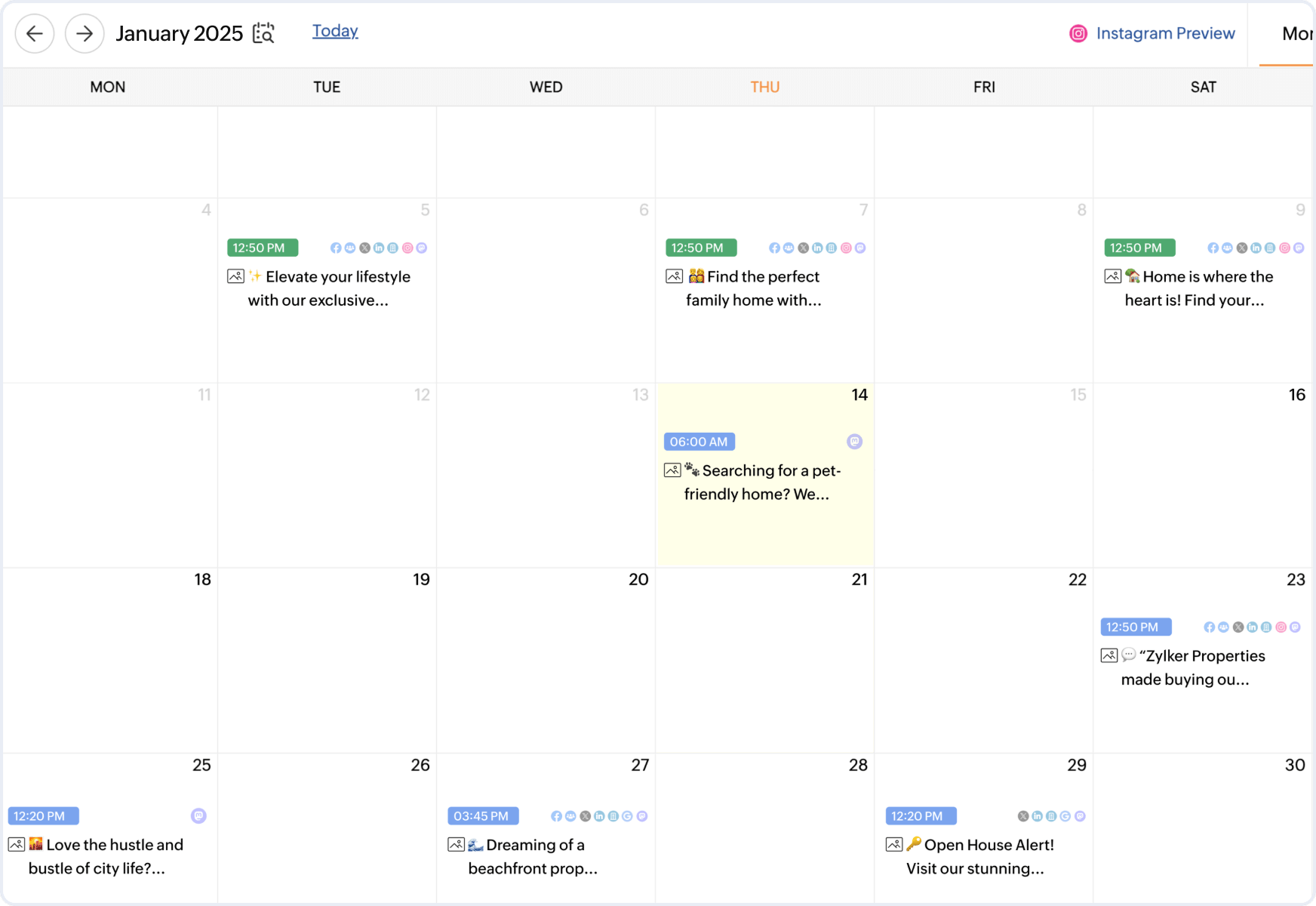Click the 06:00 AM time badge on January 14
The image size is (1316, 906).
coord(700,442)
